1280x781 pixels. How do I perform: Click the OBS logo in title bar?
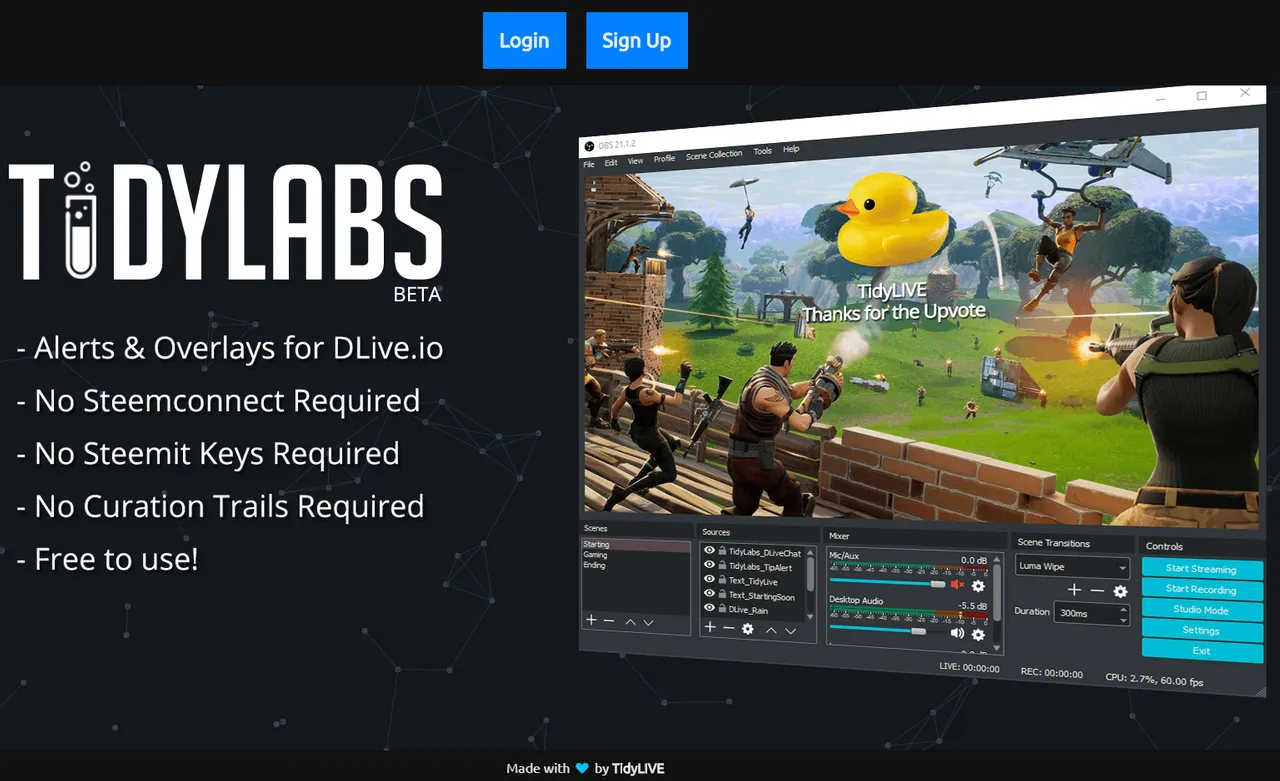(590, 147)
